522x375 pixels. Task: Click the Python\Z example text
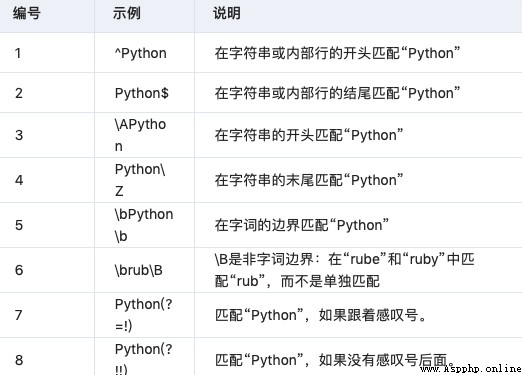[x=140, y=180]
